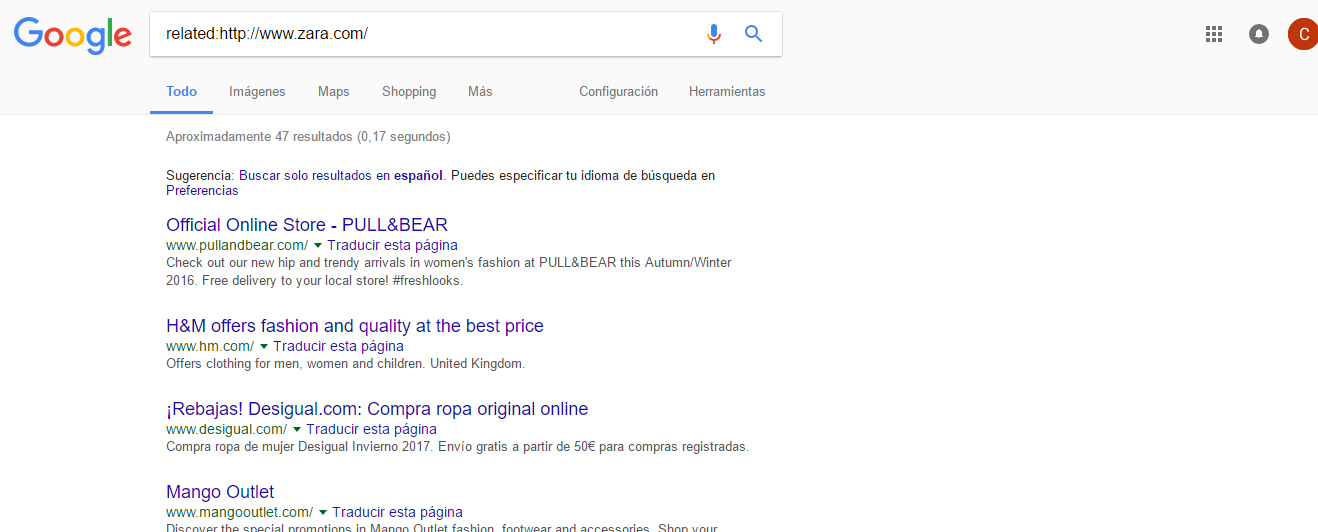Open 'H&M offers fashion and quality' result
Viewport: 1318px width, 532px height.
[355, 326]
